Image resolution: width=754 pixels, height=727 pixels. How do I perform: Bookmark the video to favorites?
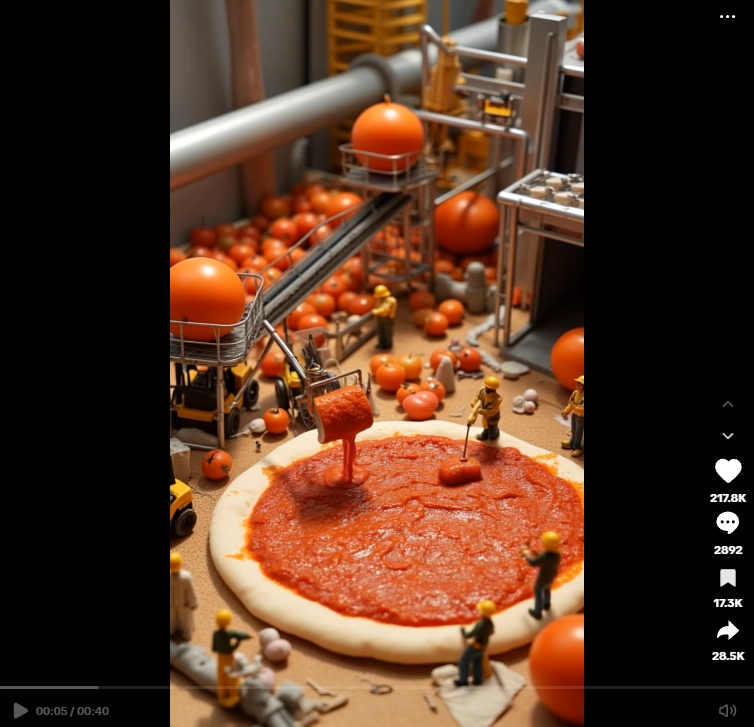[x=728, y=577]
